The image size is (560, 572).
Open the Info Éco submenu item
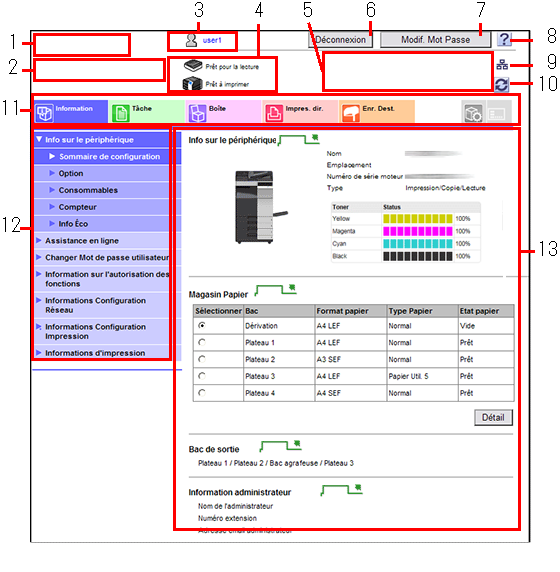coord(108,224)
